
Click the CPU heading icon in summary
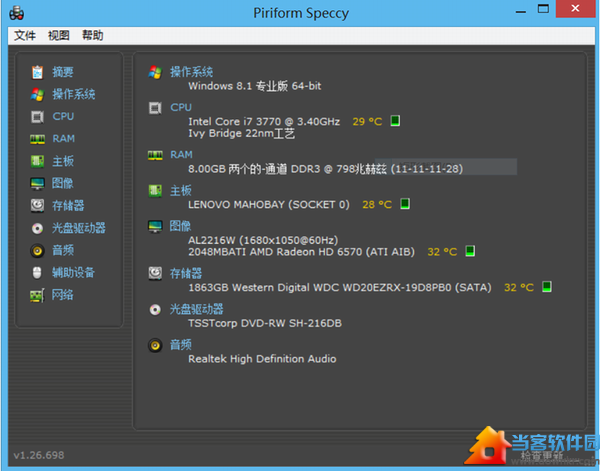coord(155,108)
